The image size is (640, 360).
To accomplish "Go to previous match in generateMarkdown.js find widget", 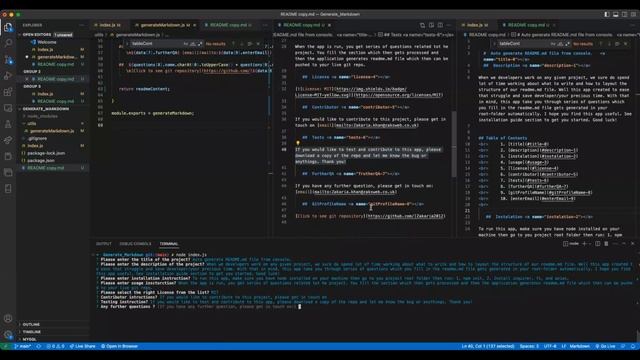I will [233, 44].
